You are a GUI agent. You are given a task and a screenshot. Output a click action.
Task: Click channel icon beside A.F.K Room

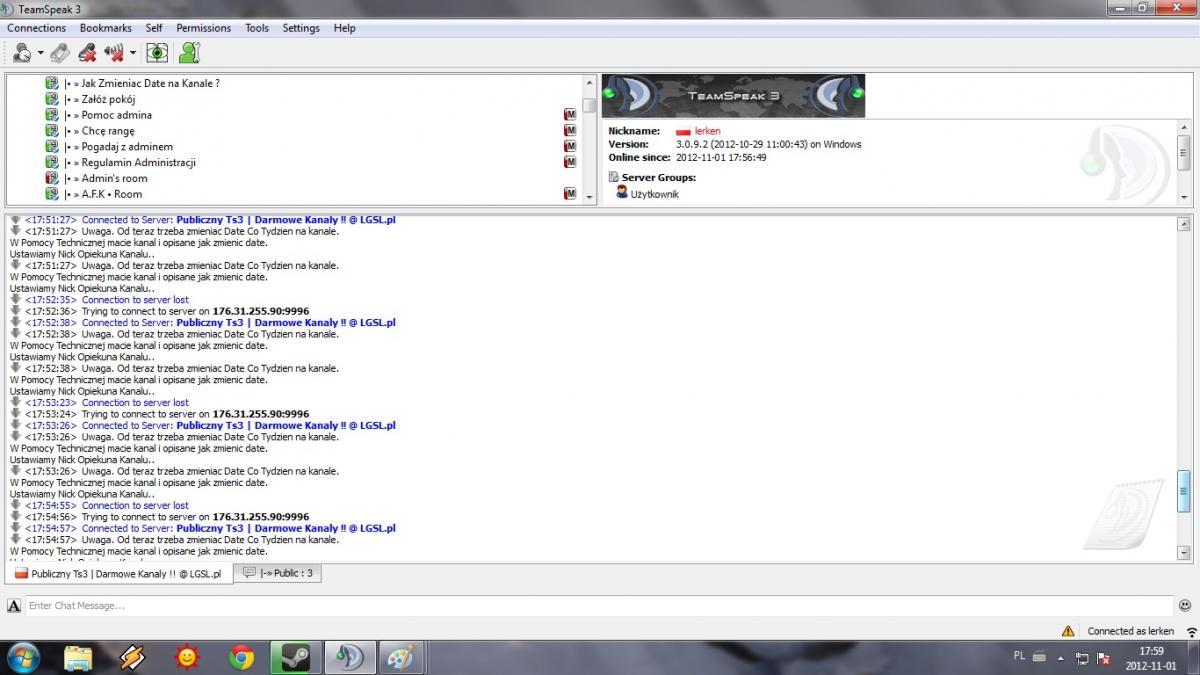(52, 194)
